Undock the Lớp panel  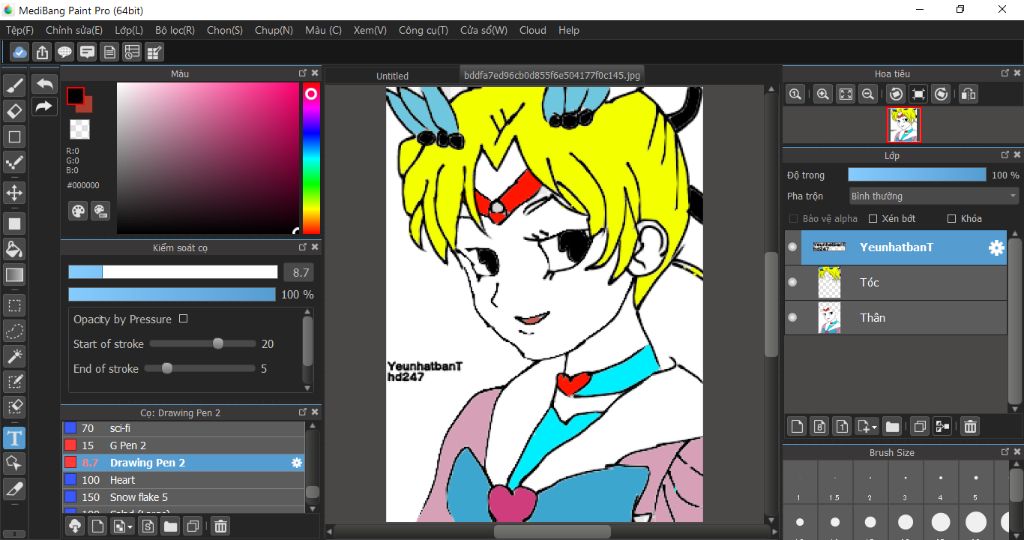[x=1005, y=155]
